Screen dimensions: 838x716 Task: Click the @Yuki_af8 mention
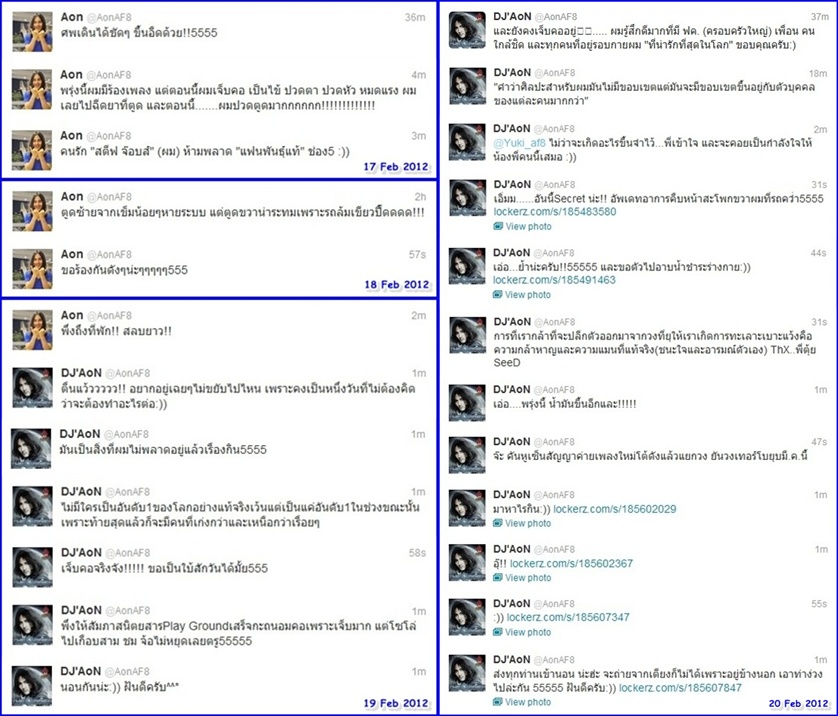[x=519, y=143]
